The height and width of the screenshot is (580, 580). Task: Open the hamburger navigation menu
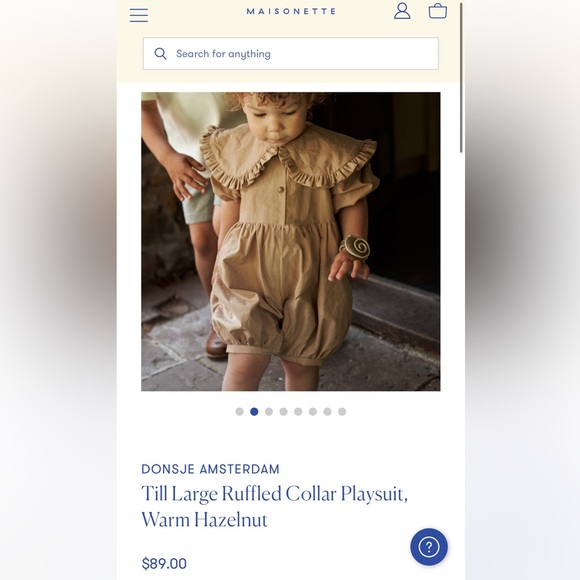pyautogui.click(x=139, y=15)
